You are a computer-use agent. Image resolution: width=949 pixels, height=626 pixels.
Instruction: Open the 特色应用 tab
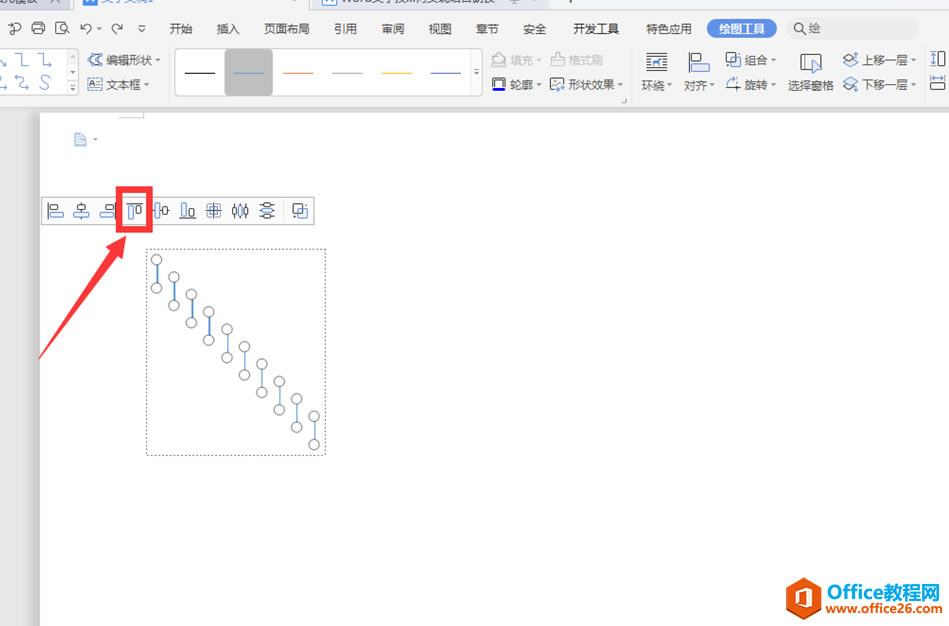coord(669,28)
